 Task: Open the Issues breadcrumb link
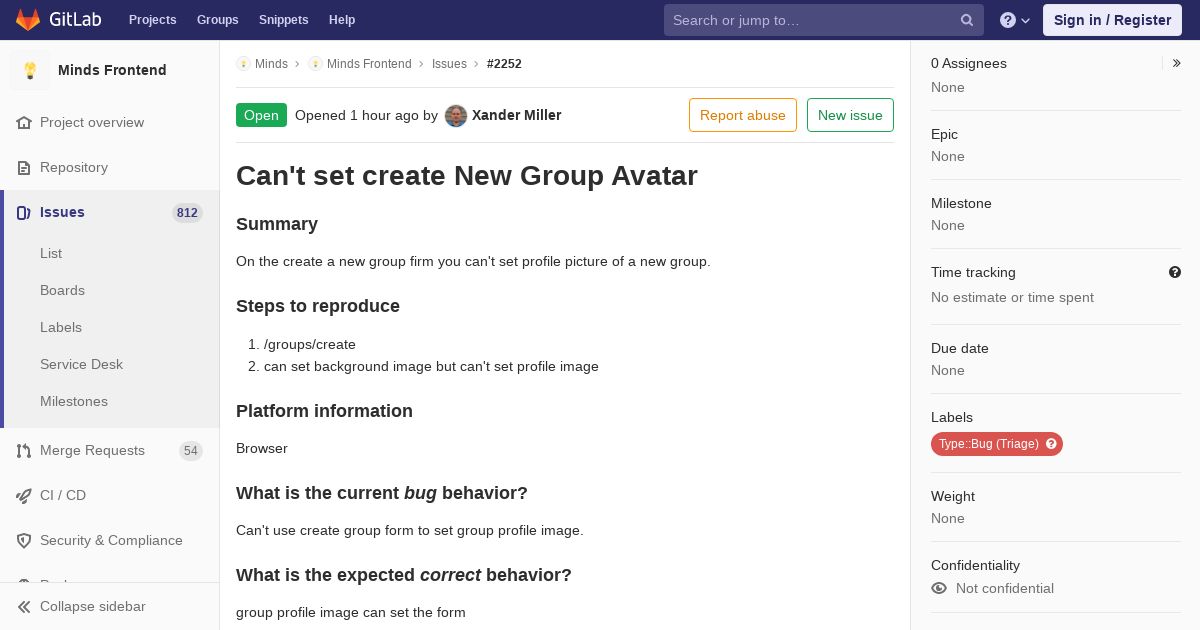(x=449, y=64)
